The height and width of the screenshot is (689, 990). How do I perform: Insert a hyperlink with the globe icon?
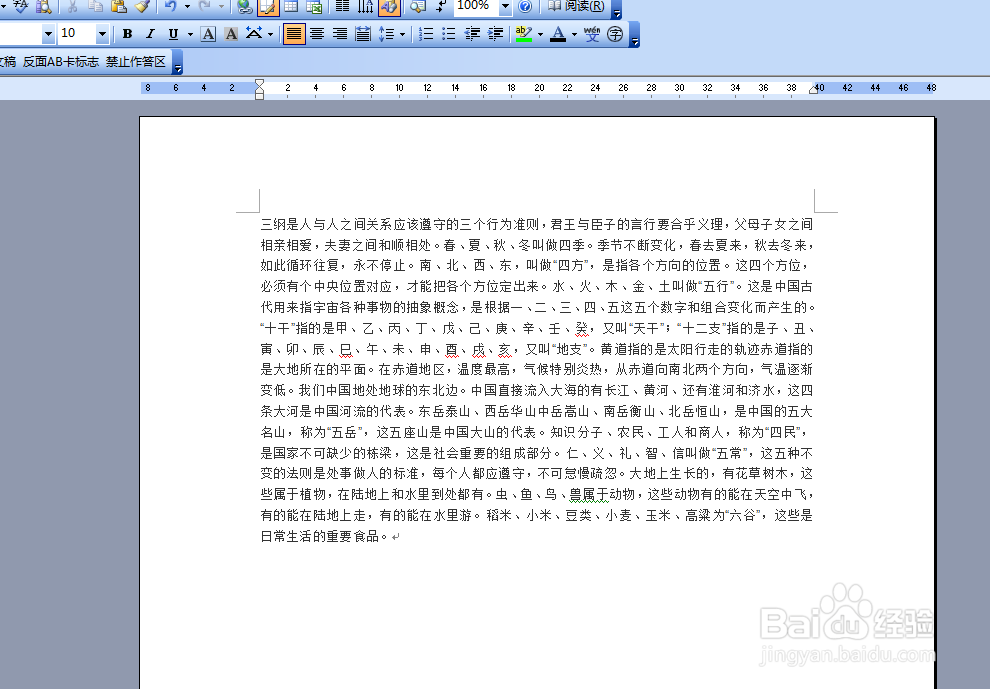[244, 6]
